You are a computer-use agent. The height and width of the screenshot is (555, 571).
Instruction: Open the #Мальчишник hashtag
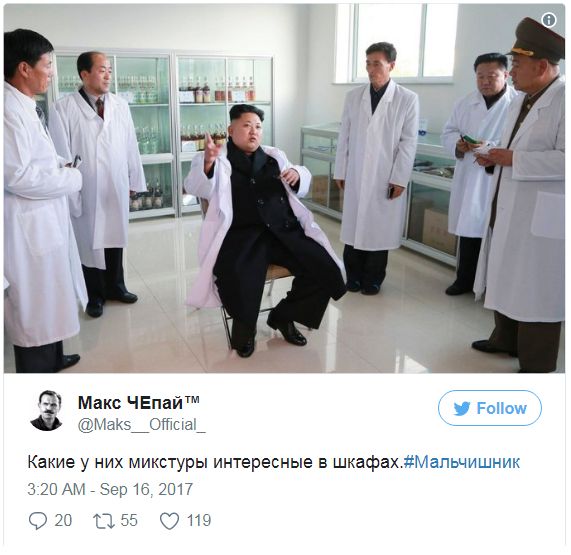[x=462, y=462]
